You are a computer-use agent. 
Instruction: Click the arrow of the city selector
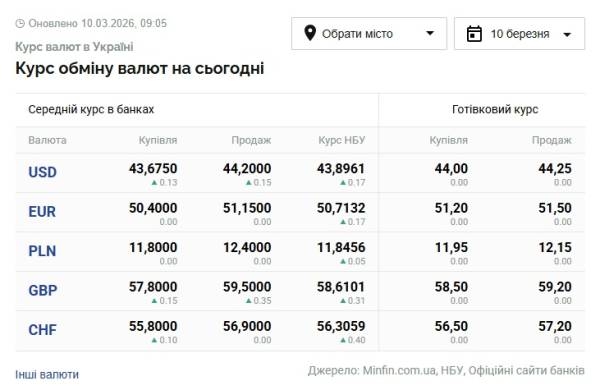(430, 33)
